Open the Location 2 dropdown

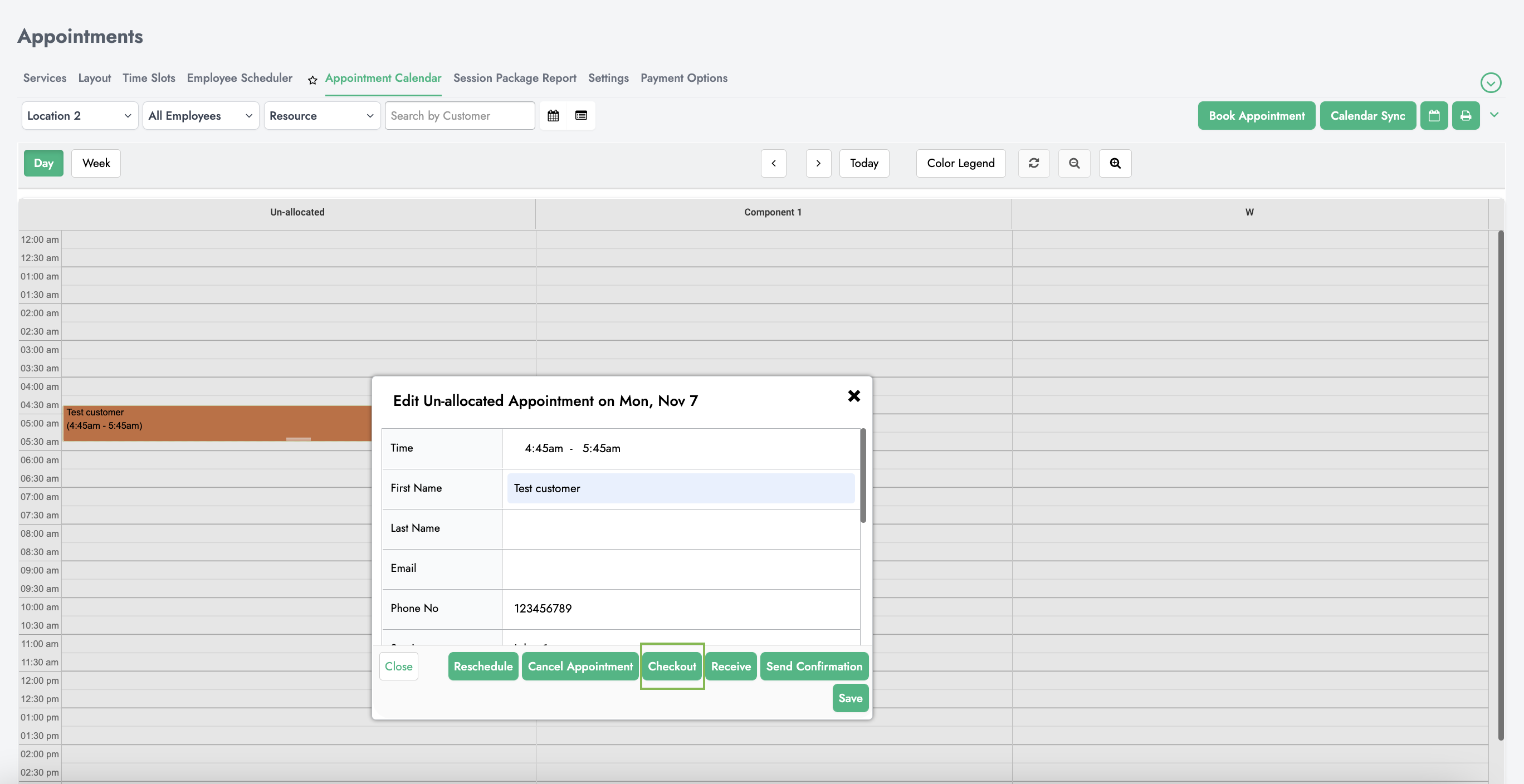[79, 116]
